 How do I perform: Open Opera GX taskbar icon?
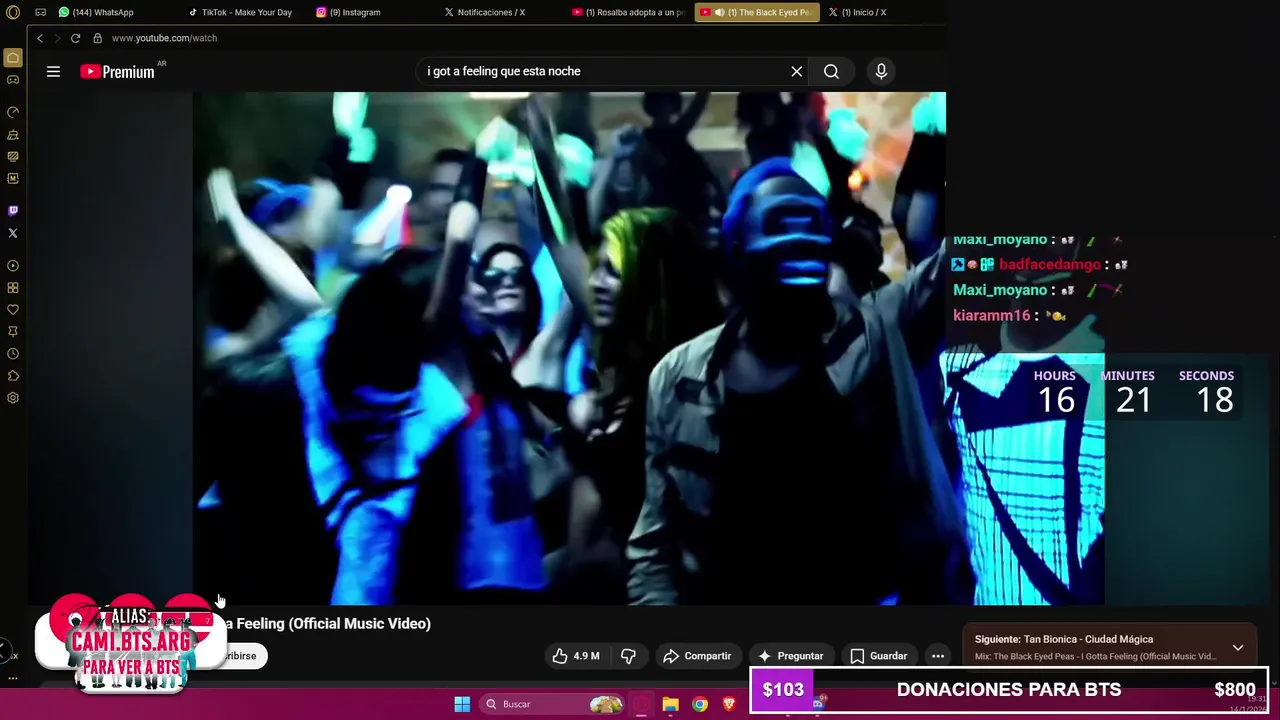pyautogui.click(x=641, y=704)
